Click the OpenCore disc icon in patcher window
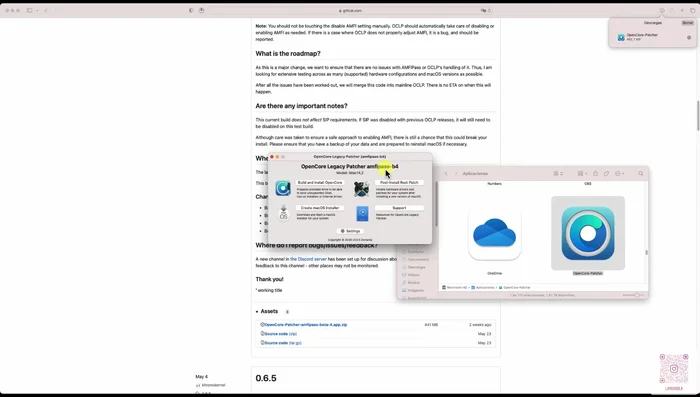The width and height of the screenshot is (700, 397). [x=283, y=188]
